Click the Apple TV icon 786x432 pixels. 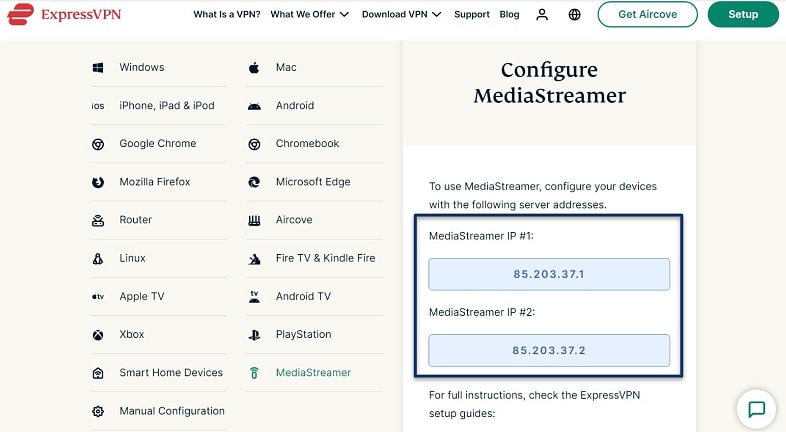tap(98, 297)
